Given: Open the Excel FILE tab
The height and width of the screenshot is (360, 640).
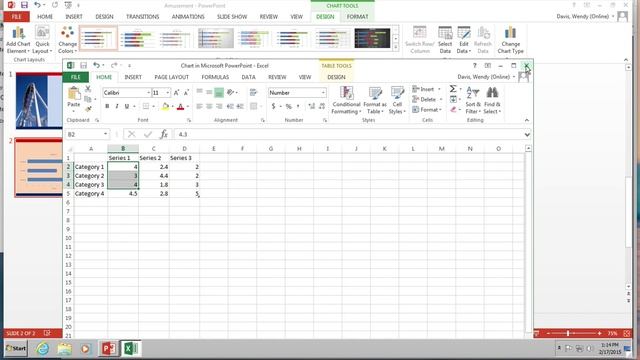Looking at the screenshot, I should [x=76, y=77].
